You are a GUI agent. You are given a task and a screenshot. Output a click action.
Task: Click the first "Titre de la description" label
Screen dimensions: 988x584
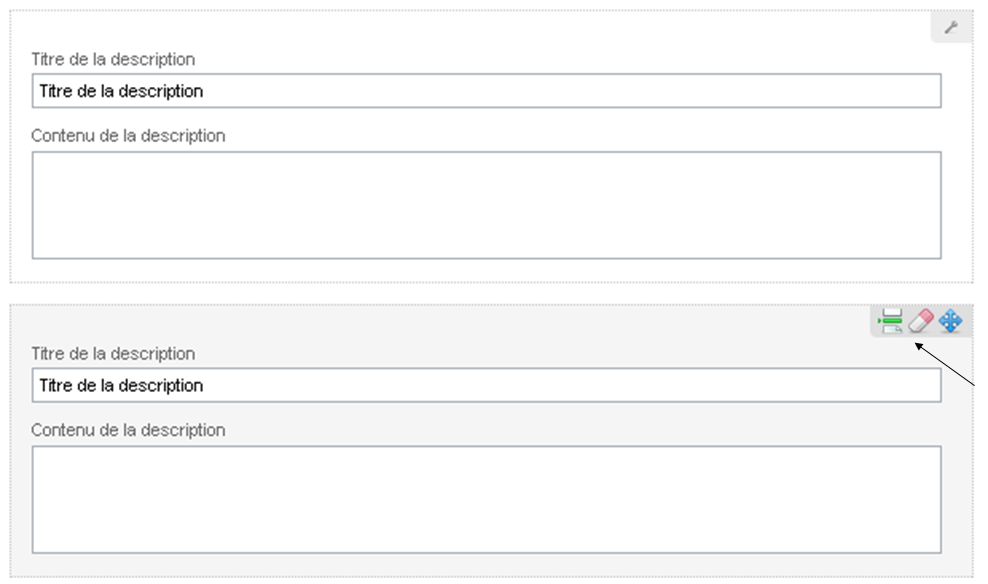tap(113, 60)
